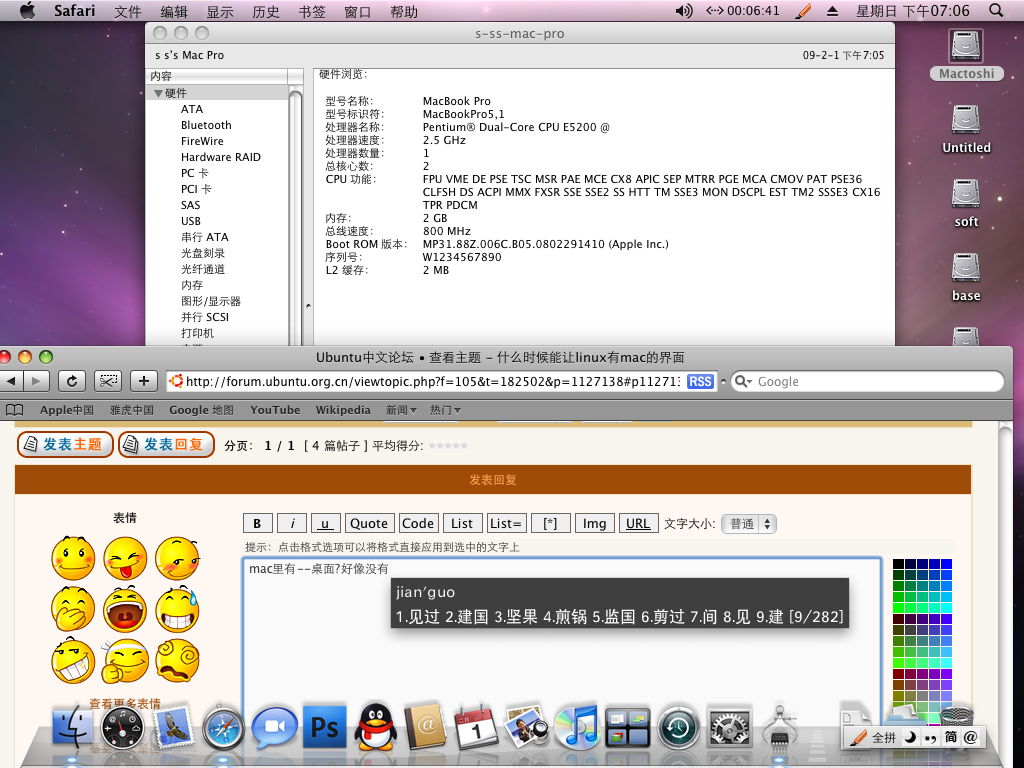Open the 文字大小 font size dropdown
Screen dimensions: 1024x768
click(x=748, y=524)
